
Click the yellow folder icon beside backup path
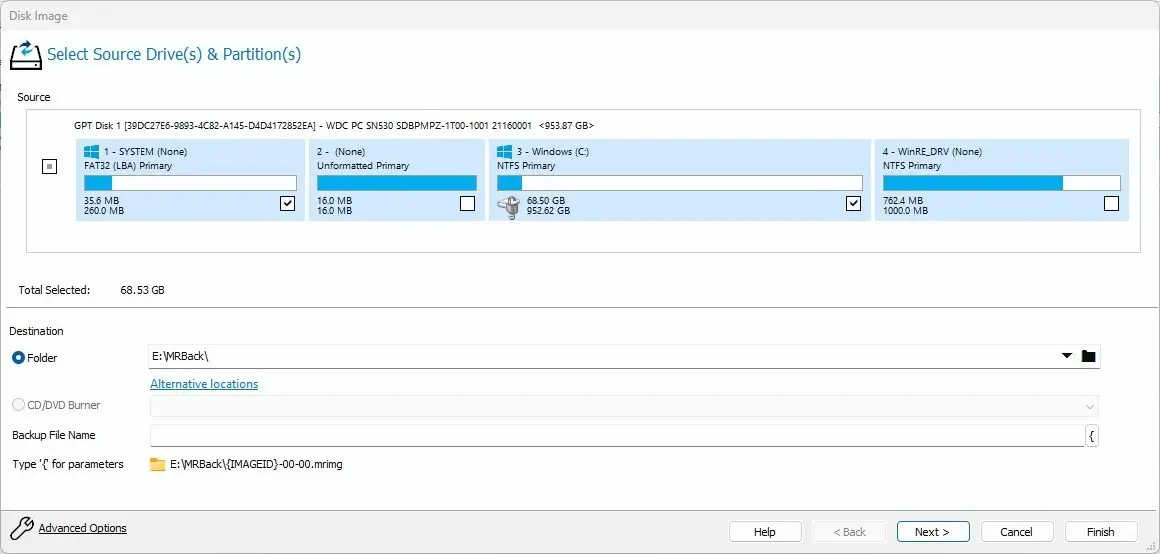pyautogui.click(x=157, y=465)
